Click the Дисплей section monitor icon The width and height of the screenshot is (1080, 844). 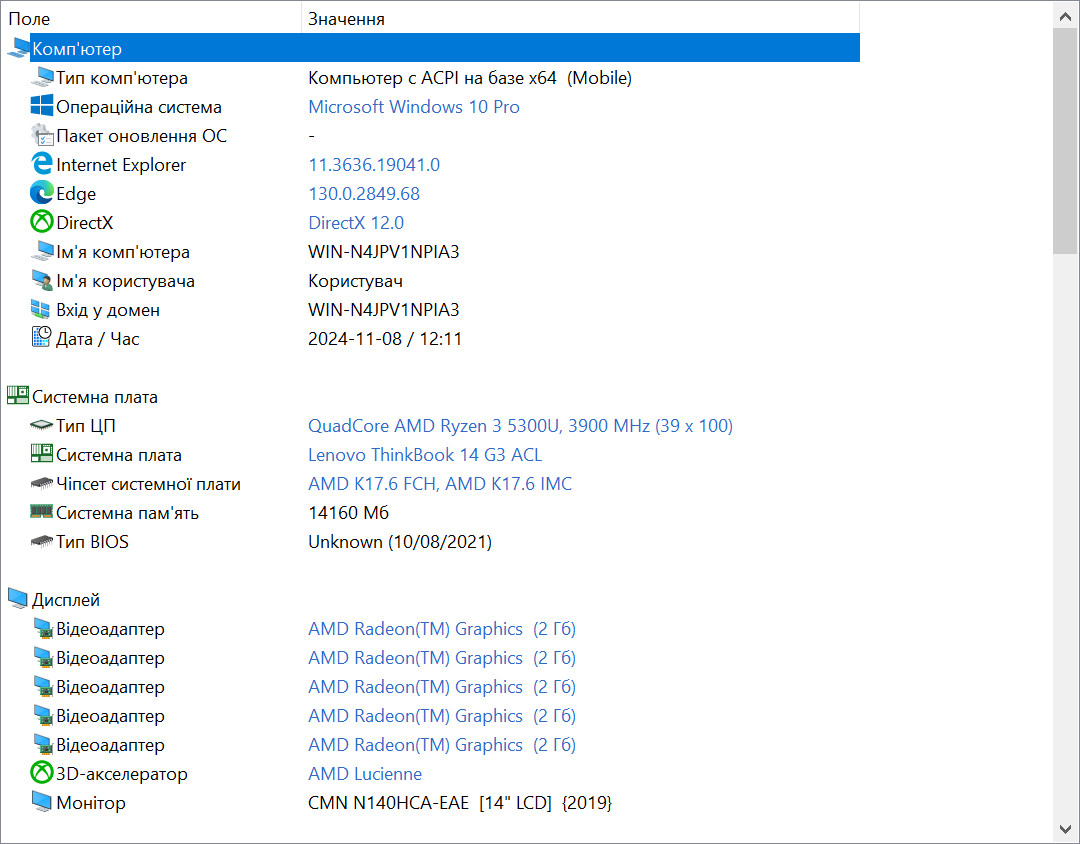point(18,599)
